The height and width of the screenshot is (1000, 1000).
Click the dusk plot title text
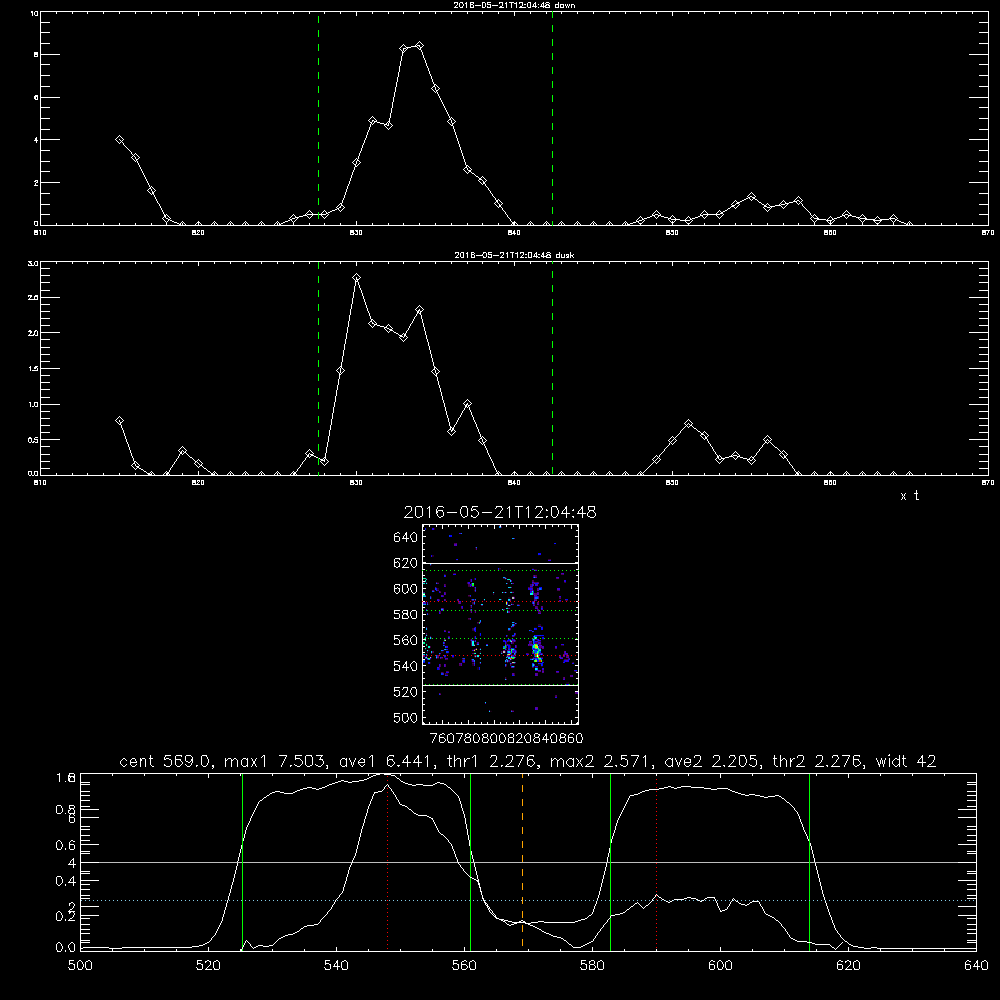click(x=514, y=255)
